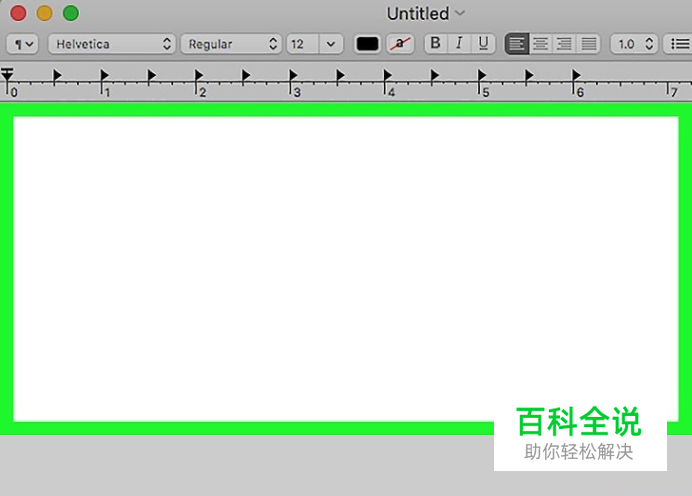This screenshot has height=496, width=692.
Task: Open the 1.0 line spacing dropdown
Action: click(635, 44)
